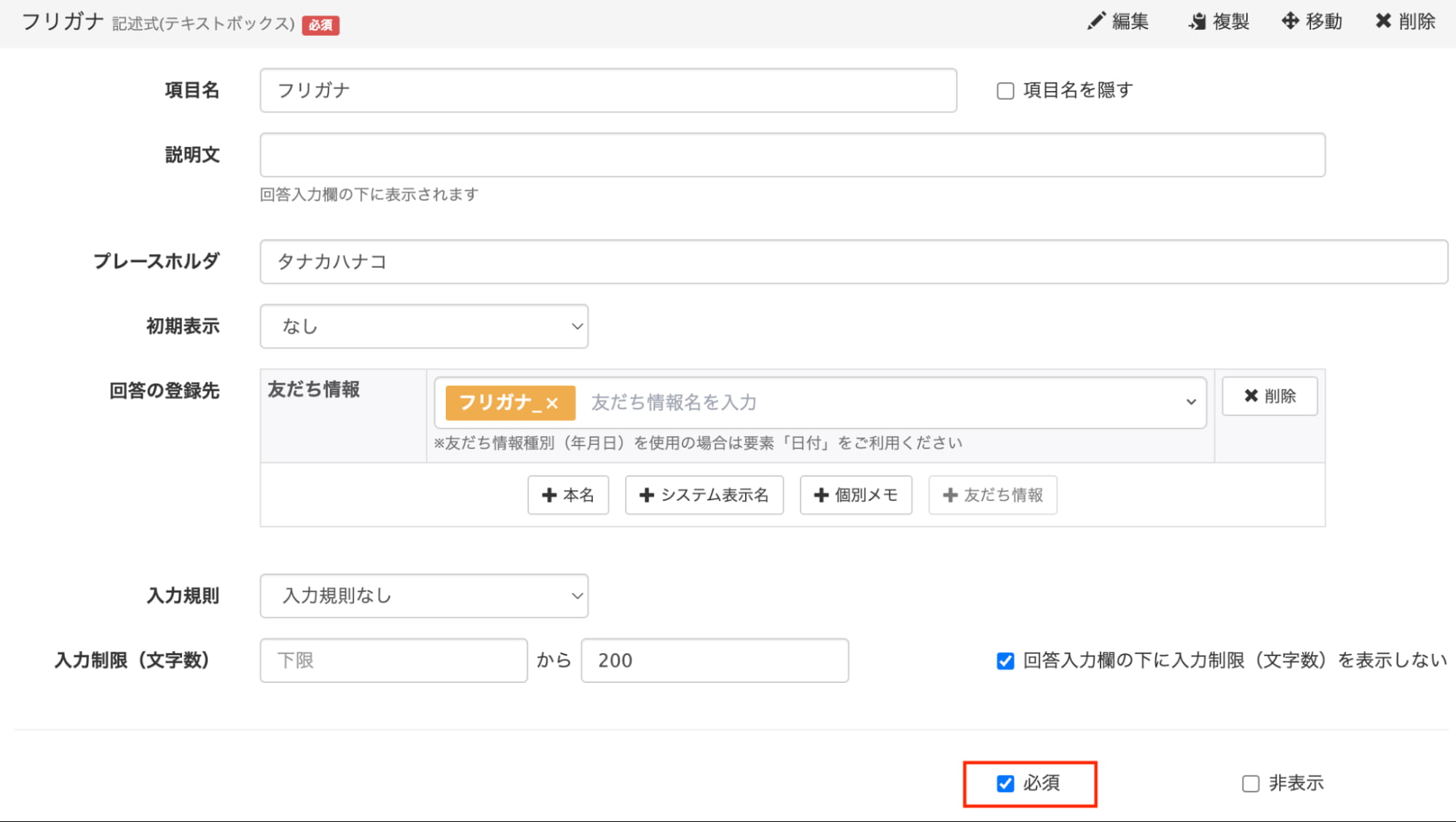
Task: Uncheck the 必須 checkbox
Action: [1006, 783]
